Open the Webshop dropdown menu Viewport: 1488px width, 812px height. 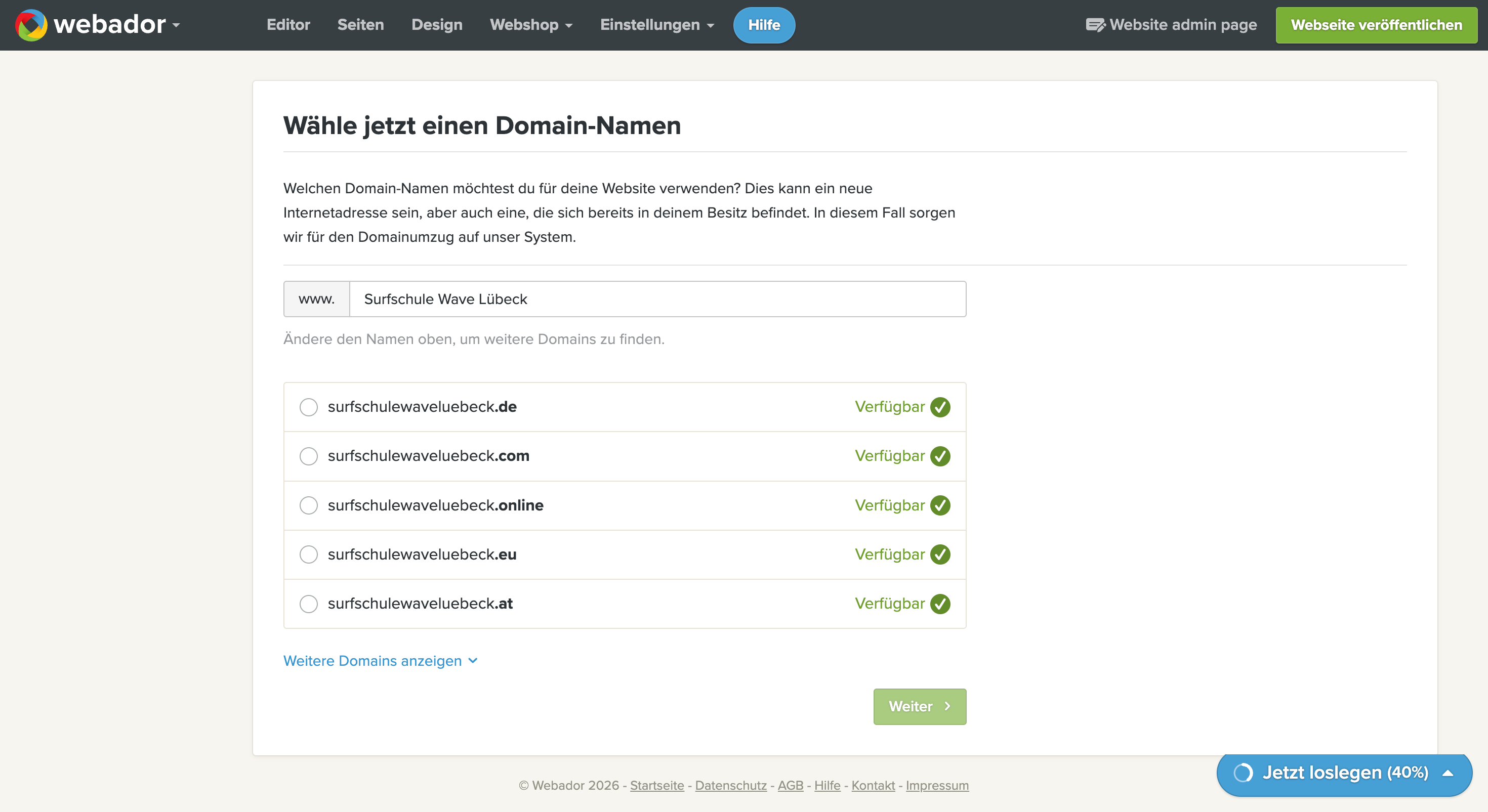coord(531,25)
